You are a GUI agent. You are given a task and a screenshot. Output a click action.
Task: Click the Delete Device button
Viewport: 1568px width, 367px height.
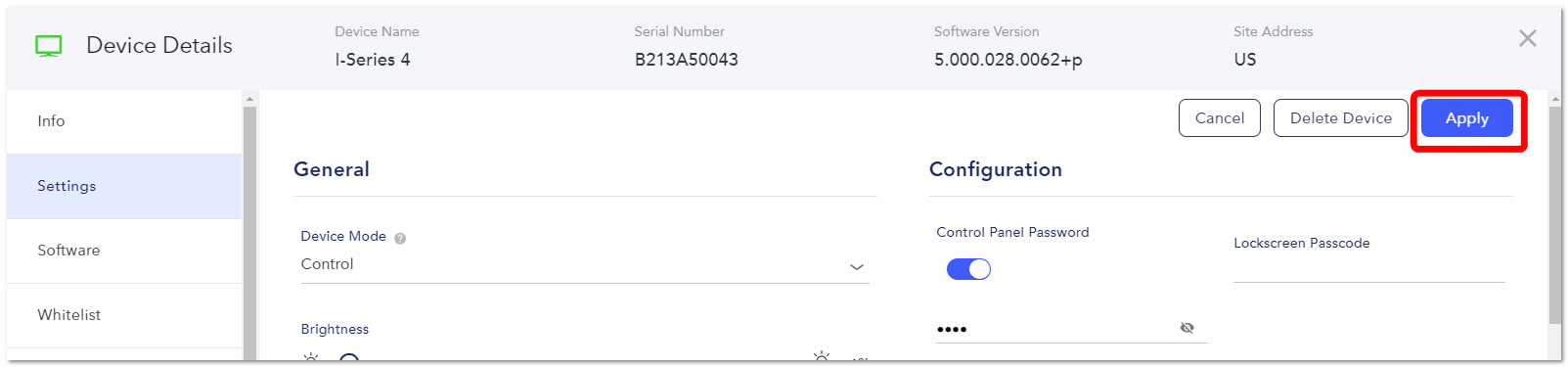(1340, 118)
